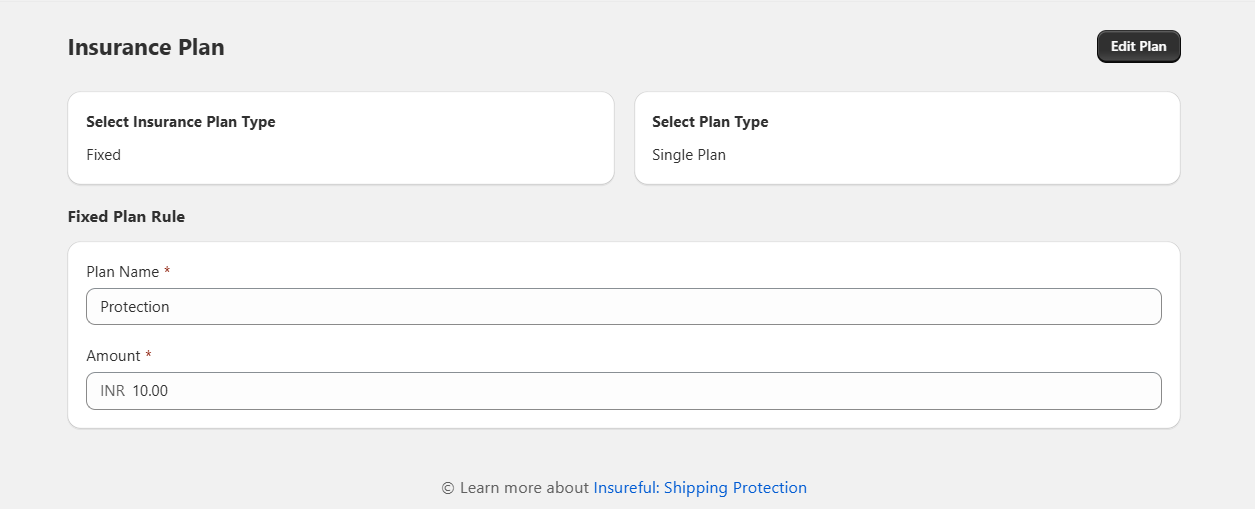Click the INR currency prefix
Screen dimensions: 1255x509
click(112, 391)
